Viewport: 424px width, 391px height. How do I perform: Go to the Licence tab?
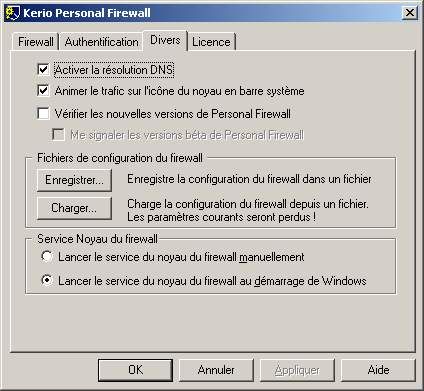(211, 42)
